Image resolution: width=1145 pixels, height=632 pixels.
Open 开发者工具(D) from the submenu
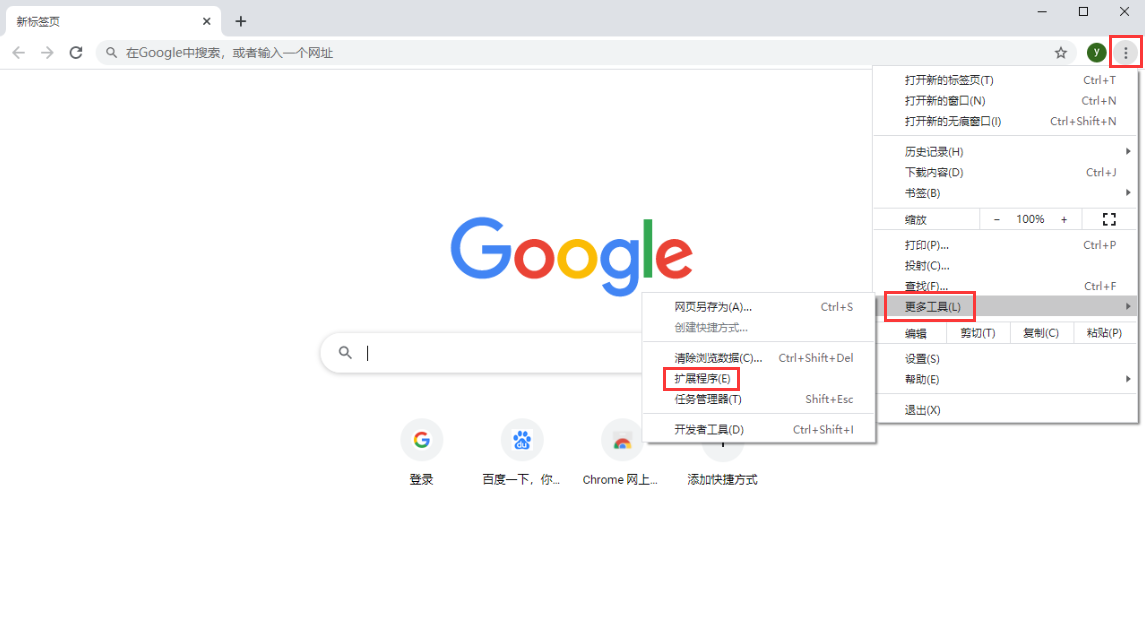point(759,430)
